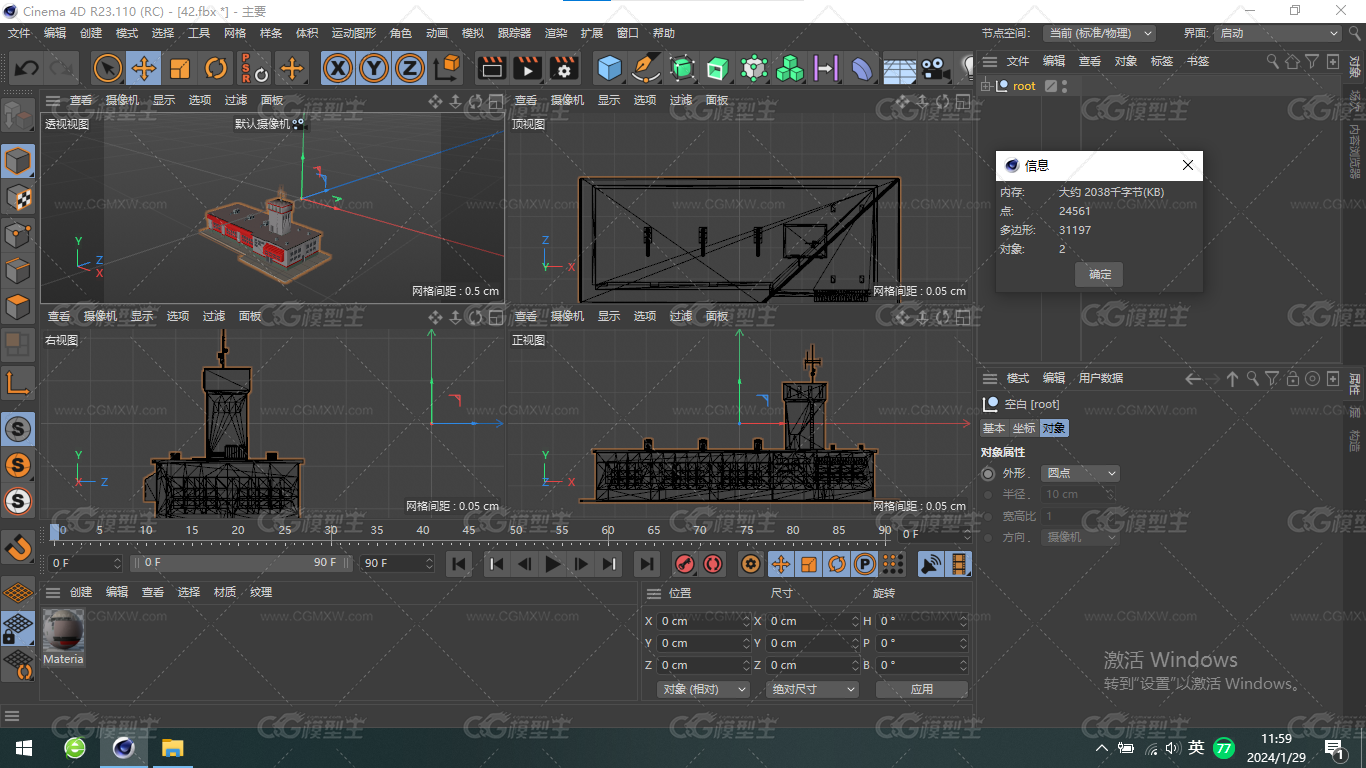Open the Subdivision Surface generators icon

pyautogui.click(x=682, y=68)
